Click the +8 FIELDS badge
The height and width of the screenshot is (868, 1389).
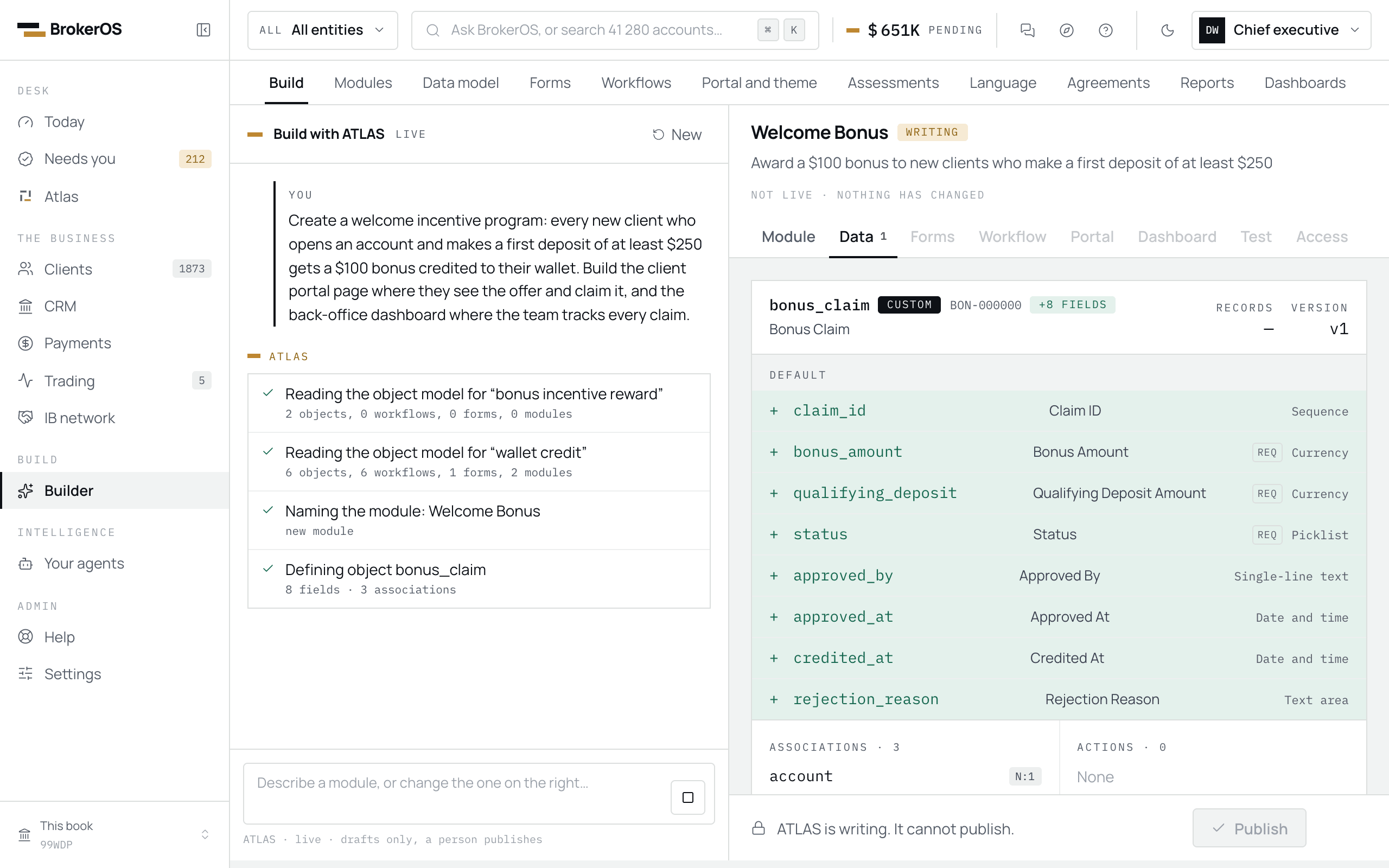pyautogui.click(x=1072, y=304)
